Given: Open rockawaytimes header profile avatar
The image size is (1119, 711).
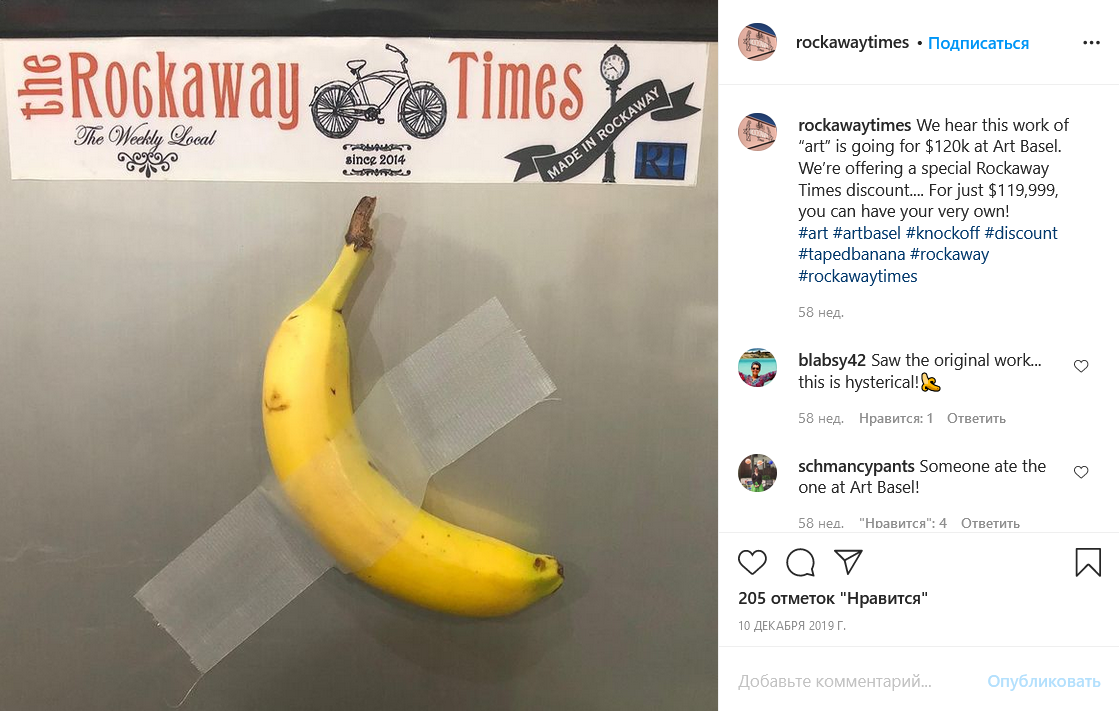Looking at the screenshot, I should (757, 42).
